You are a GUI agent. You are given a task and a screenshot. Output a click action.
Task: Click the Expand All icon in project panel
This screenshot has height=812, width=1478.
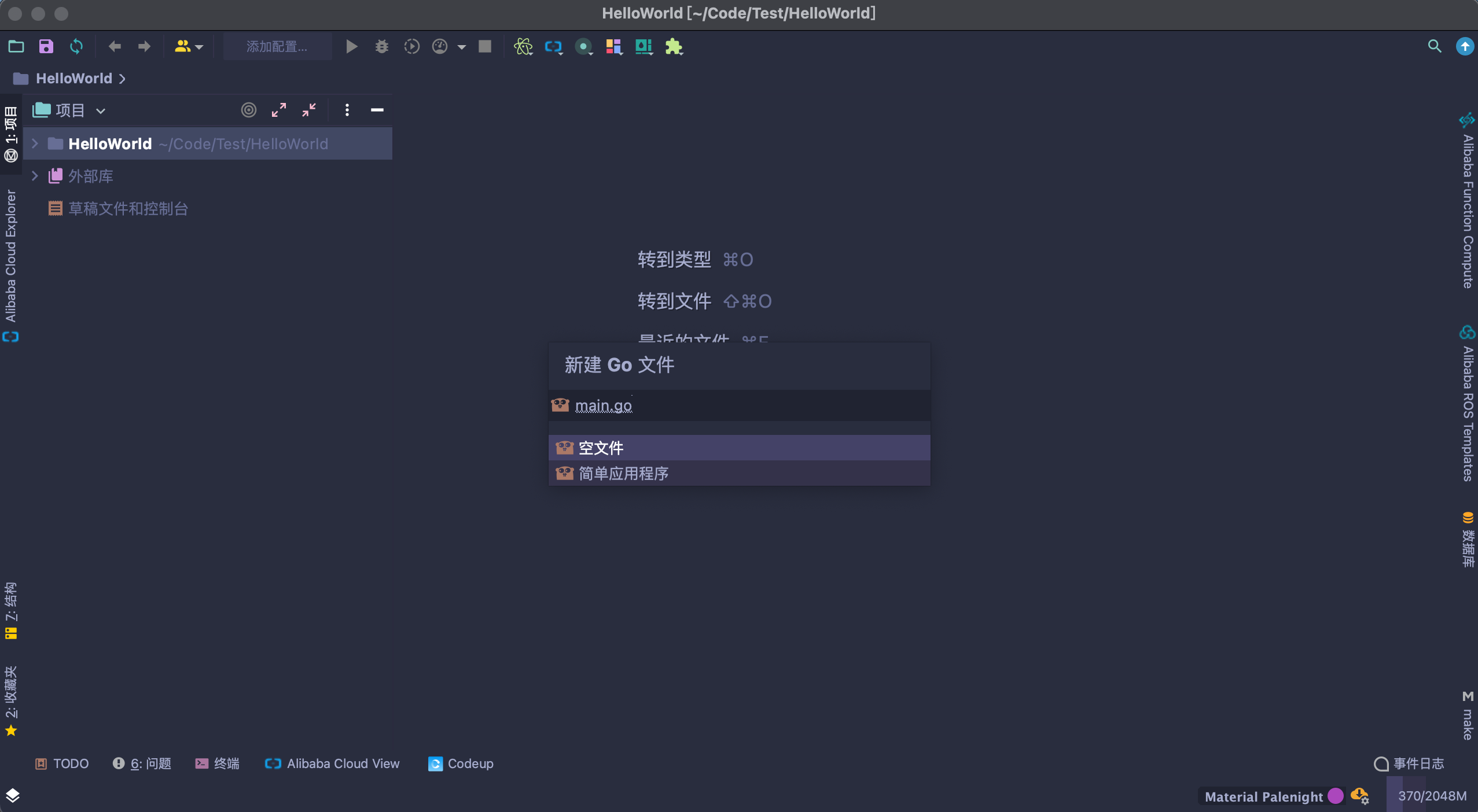coord(279,110)
